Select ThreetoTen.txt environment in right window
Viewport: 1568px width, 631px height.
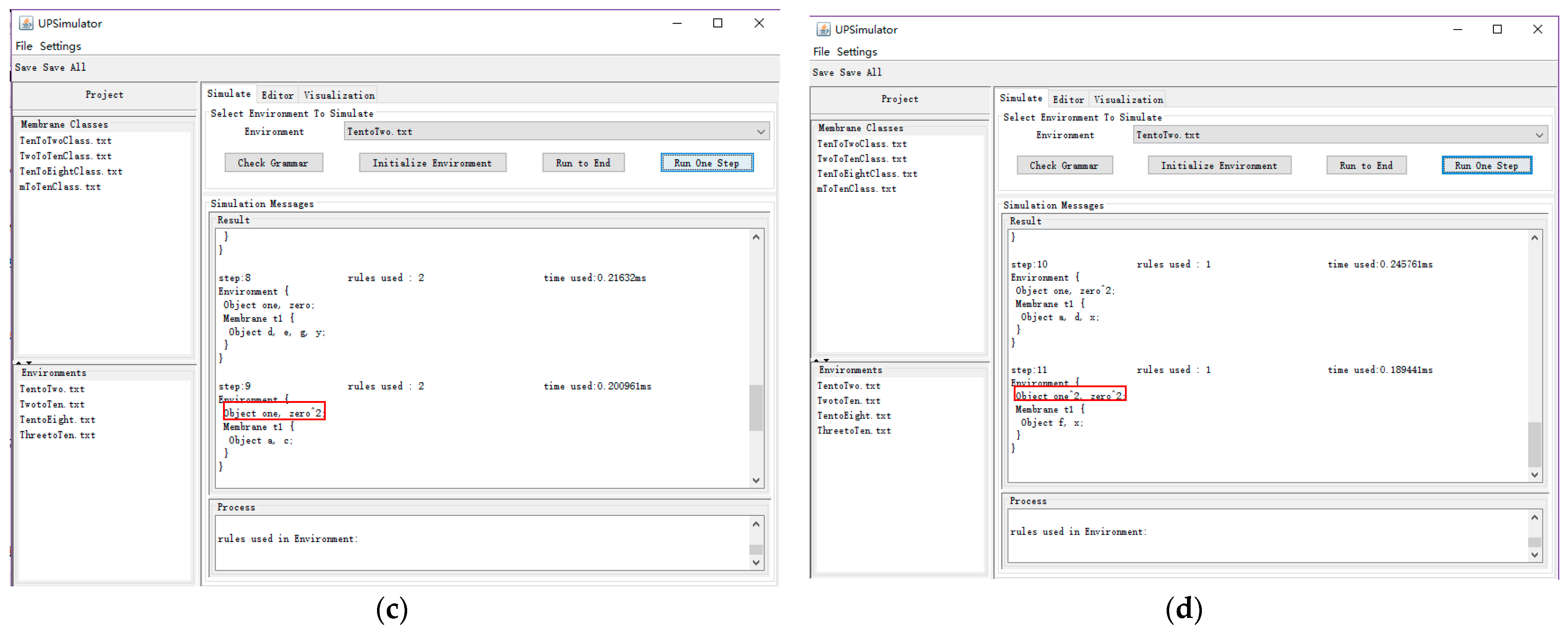854,430
